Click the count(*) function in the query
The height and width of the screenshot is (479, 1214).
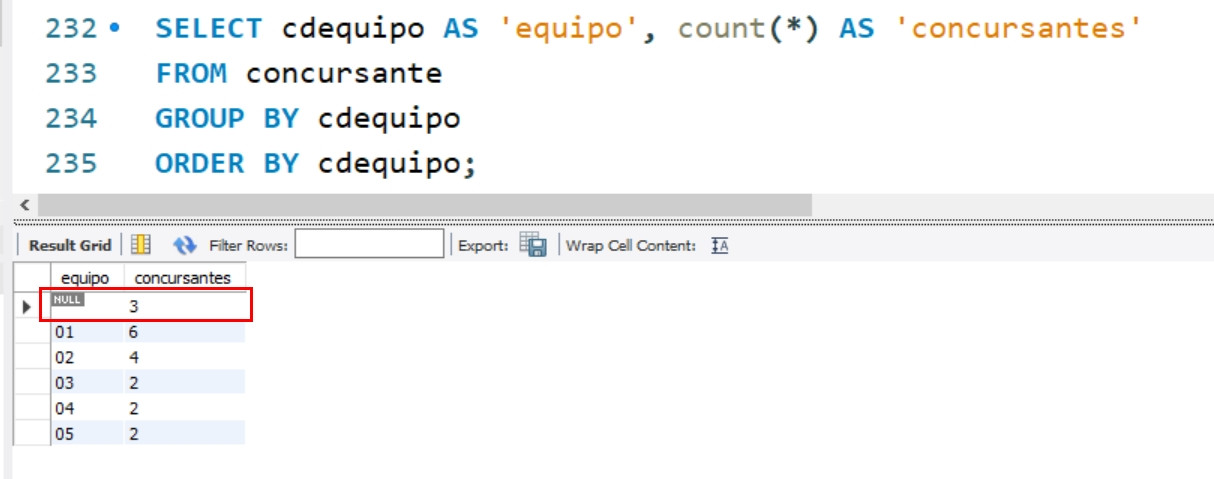749,28
